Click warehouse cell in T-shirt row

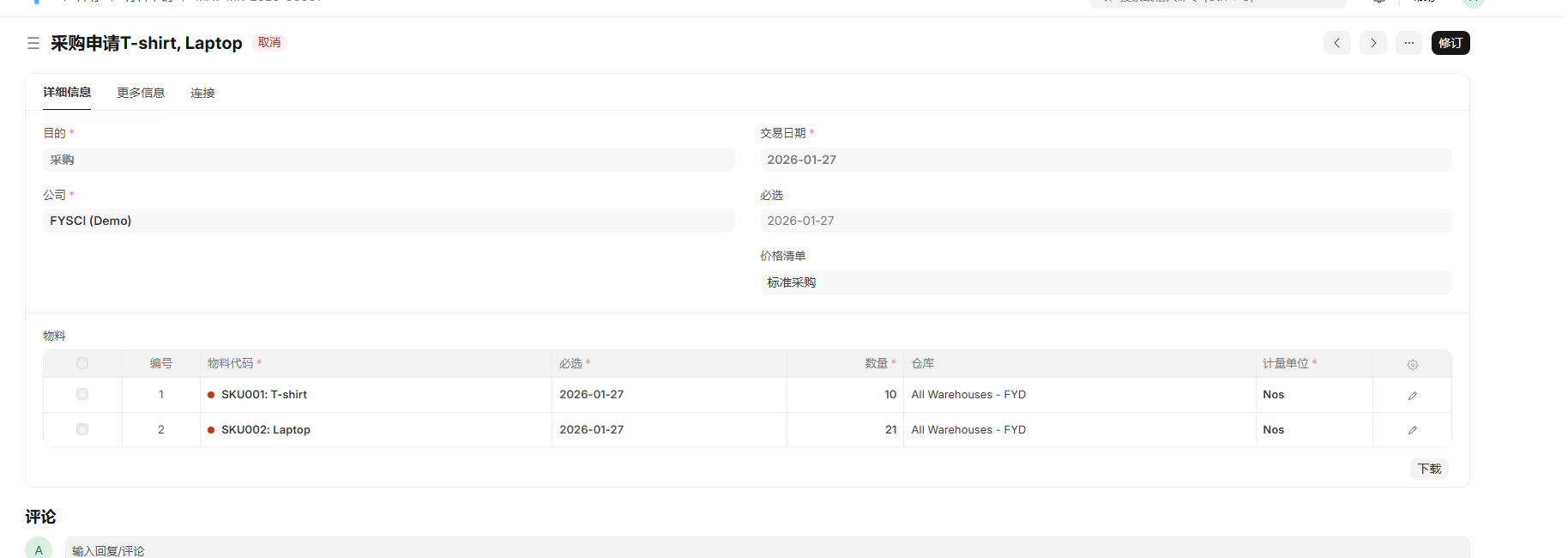tap(1079, 395)
